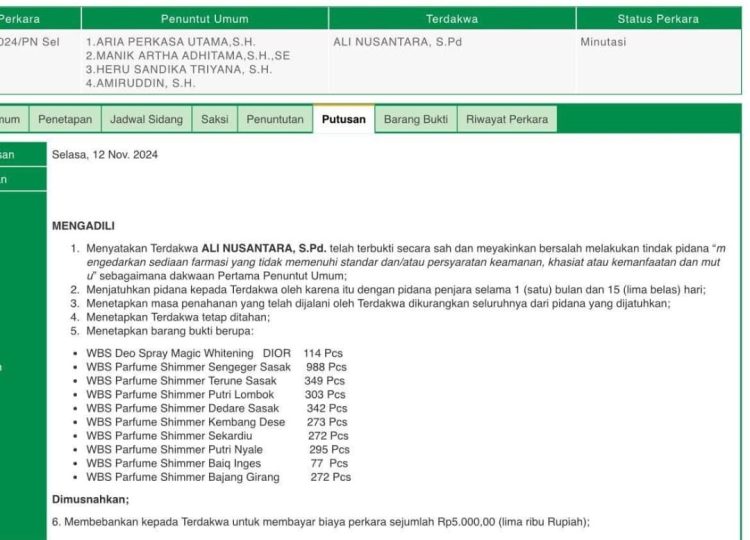Click the MENGADILI heading
This screenshot has width=750, height=540.
[83, 226]
